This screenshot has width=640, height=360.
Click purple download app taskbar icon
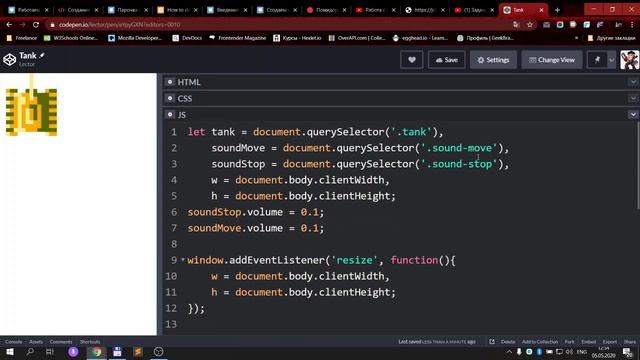(x=73, y=352)
